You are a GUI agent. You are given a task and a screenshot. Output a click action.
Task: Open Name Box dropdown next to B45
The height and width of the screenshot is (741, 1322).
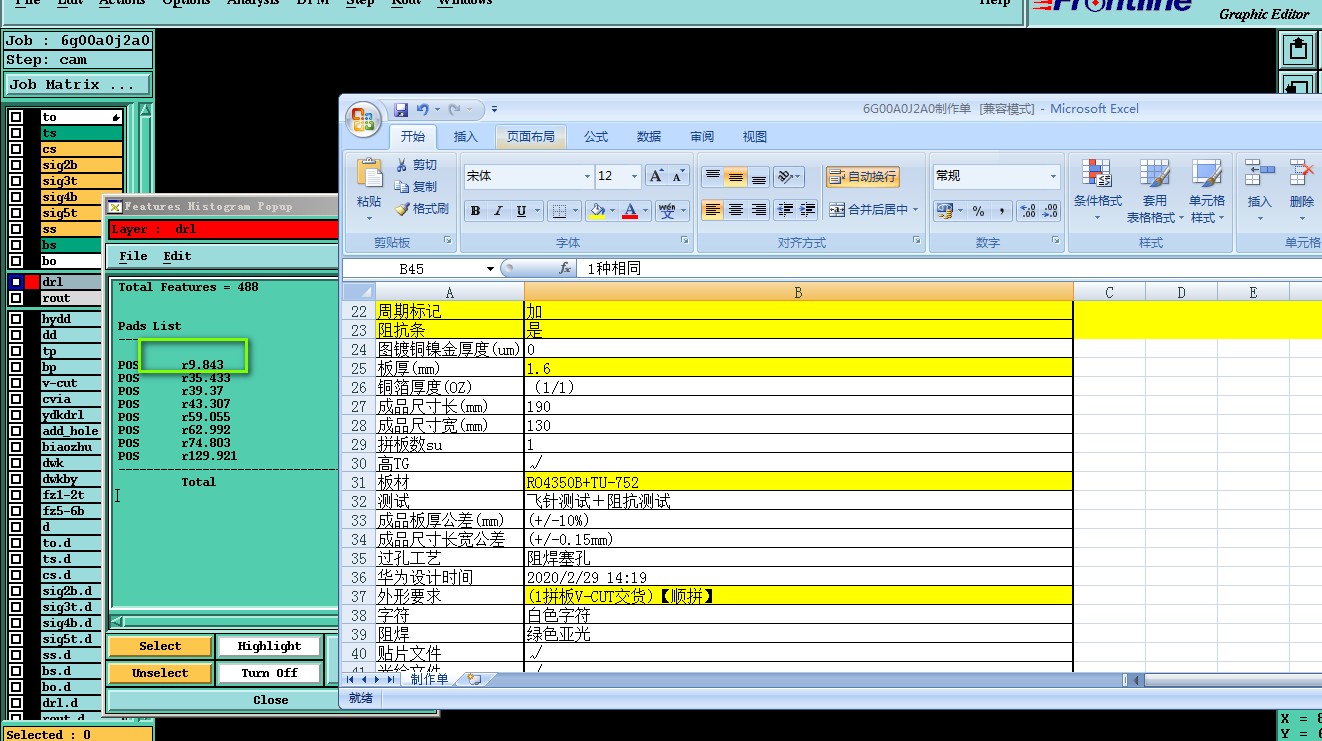click(490, 269)
